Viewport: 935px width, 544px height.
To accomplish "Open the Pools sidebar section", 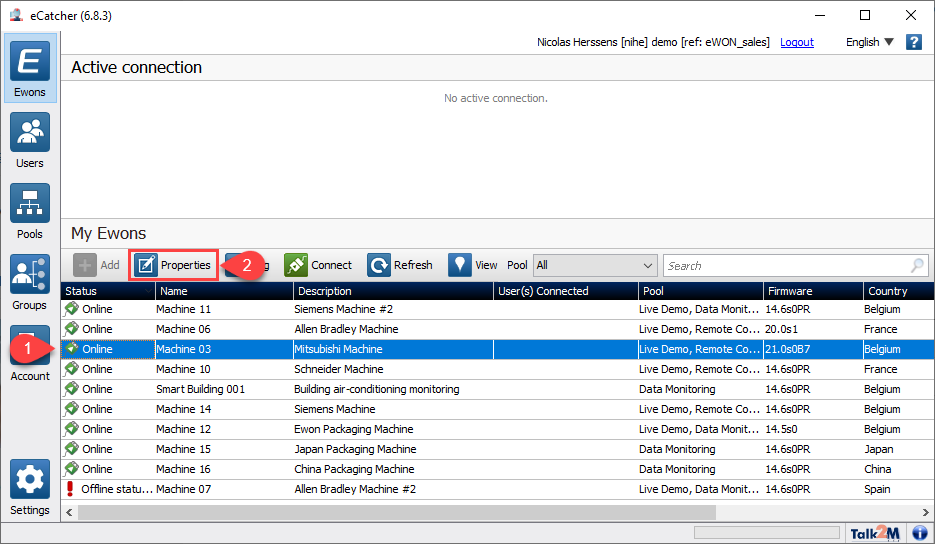I will coord(30,212).
